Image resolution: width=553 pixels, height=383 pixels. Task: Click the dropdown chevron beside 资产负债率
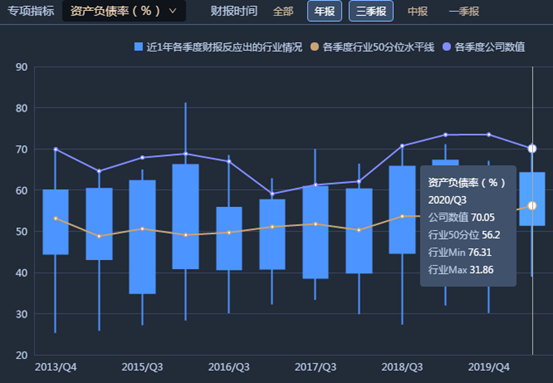tap(172, 11)
